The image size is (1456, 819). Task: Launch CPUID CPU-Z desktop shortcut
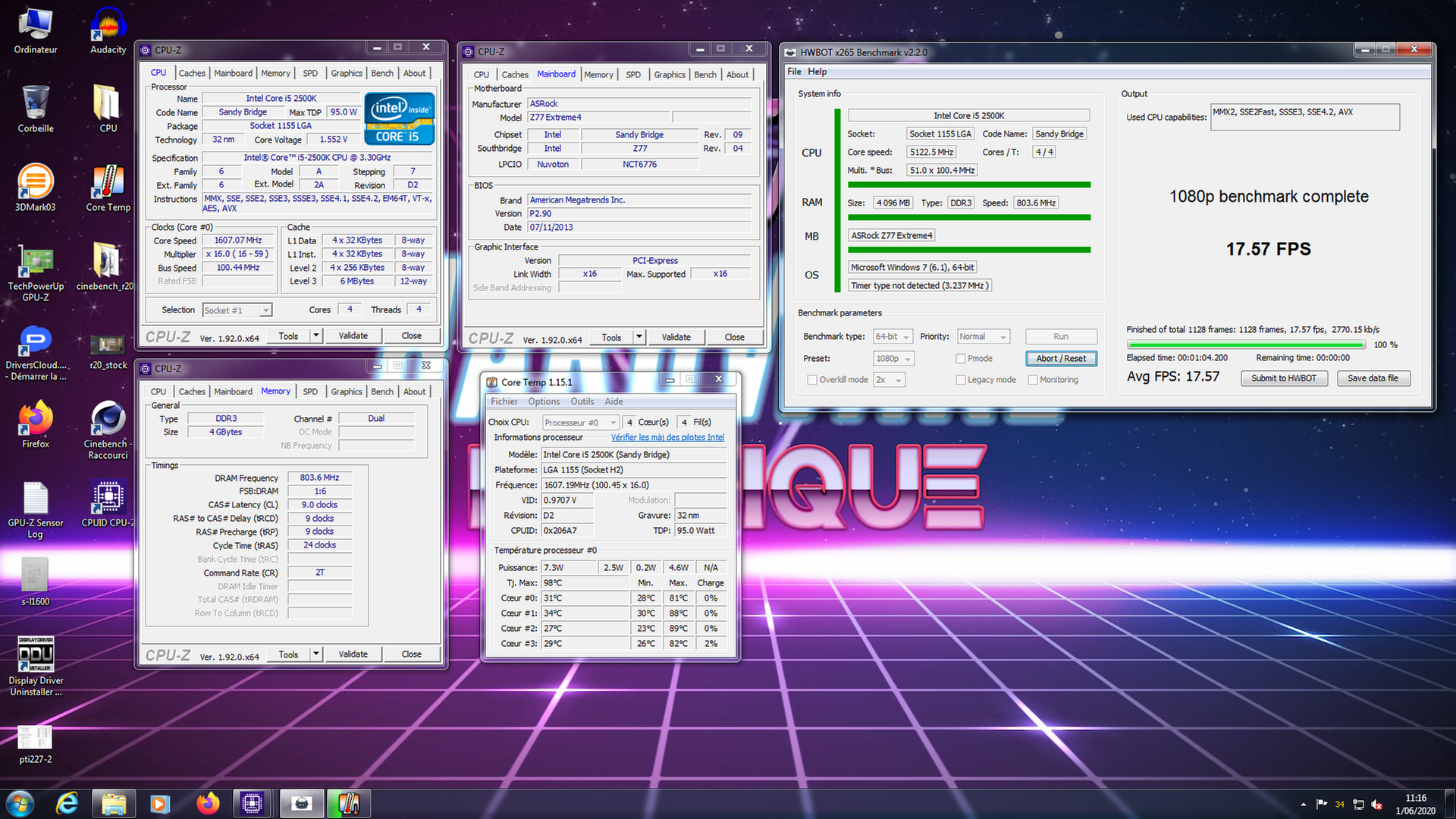[107, 503]
